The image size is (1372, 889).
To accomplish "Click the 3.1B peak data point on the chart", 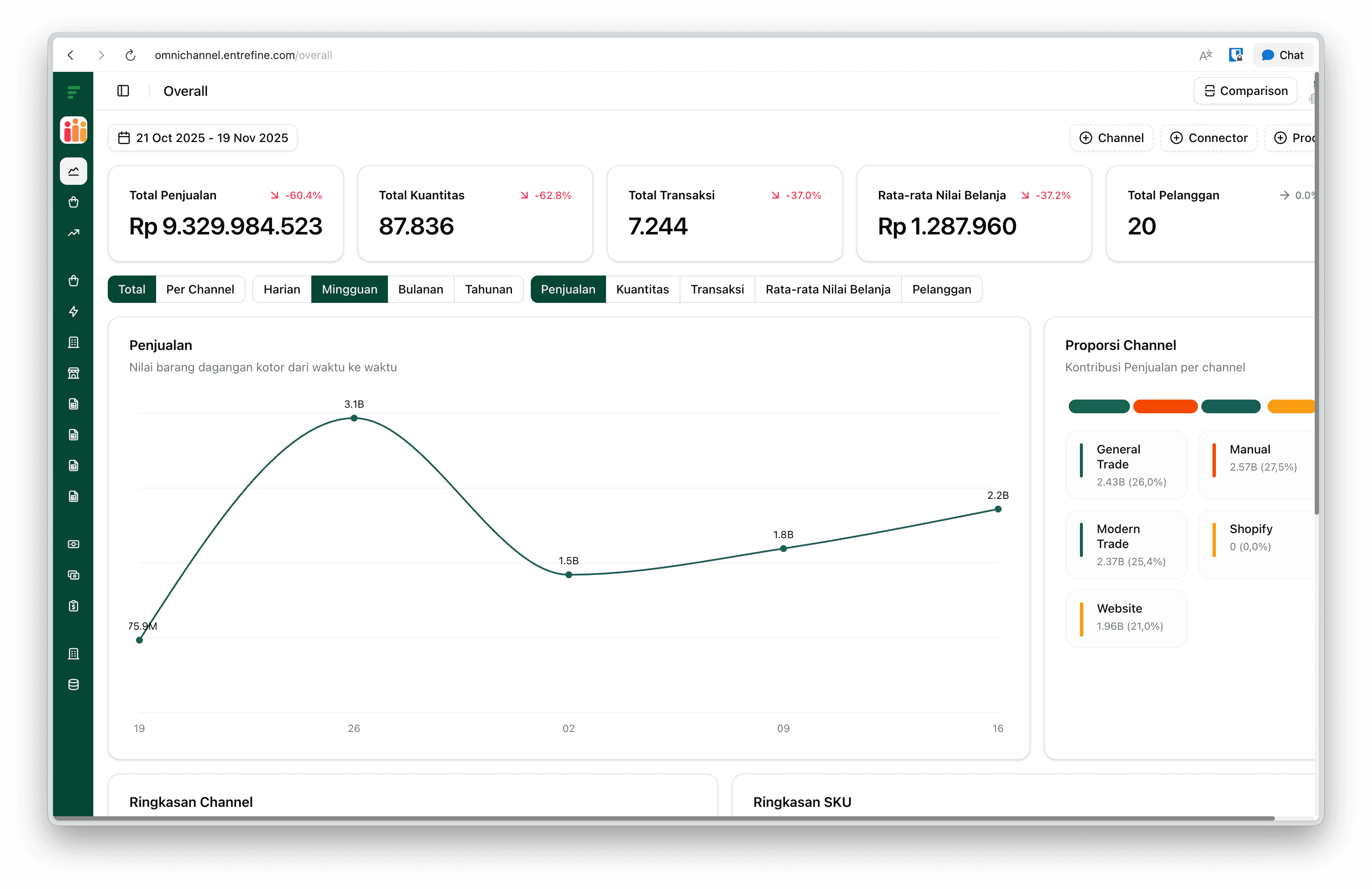I will (354, 418).
